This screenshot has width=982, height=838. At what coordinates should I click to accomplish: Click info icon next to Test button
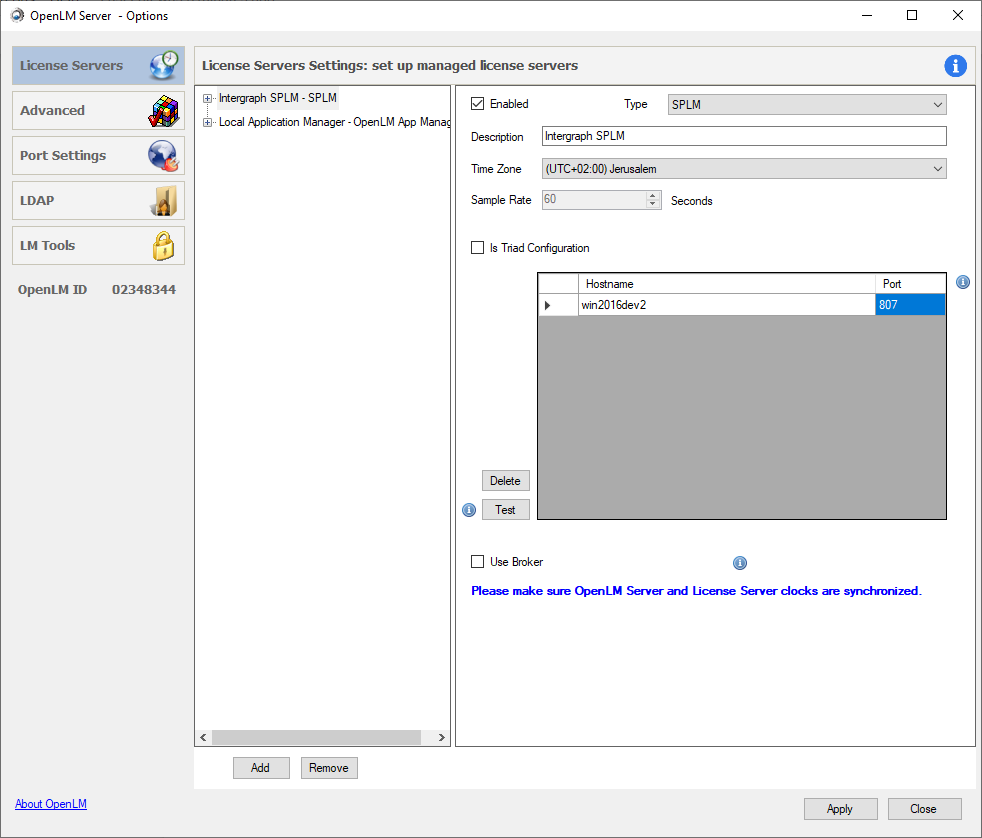point(469,510)
